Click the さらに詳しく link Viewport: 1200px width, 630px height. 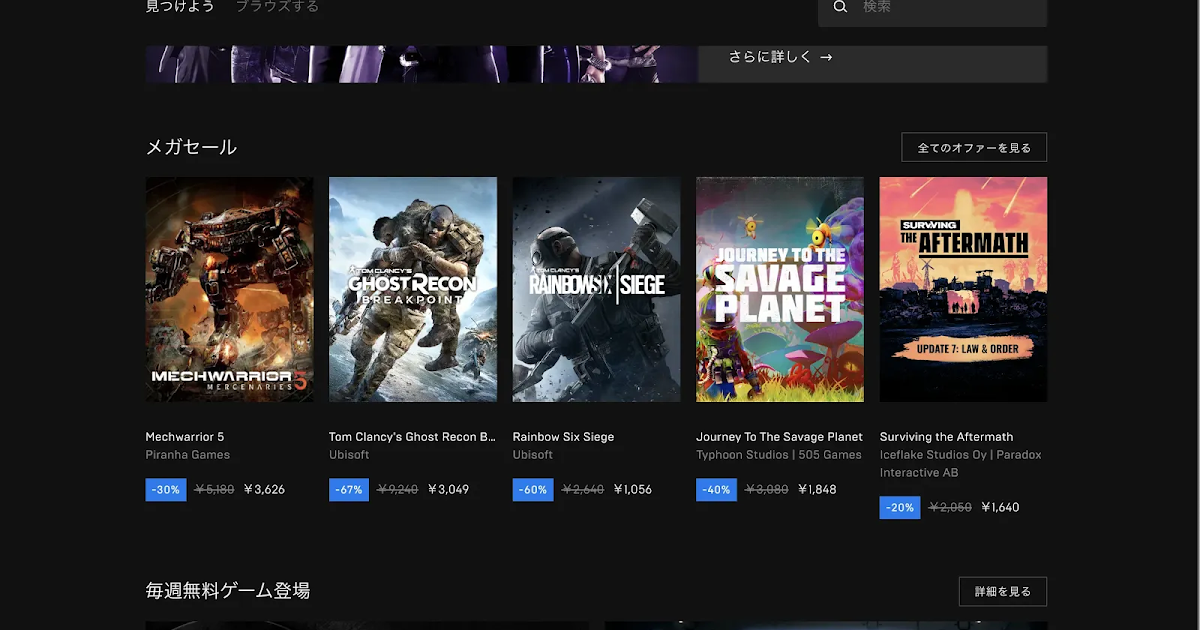point(770,57)
